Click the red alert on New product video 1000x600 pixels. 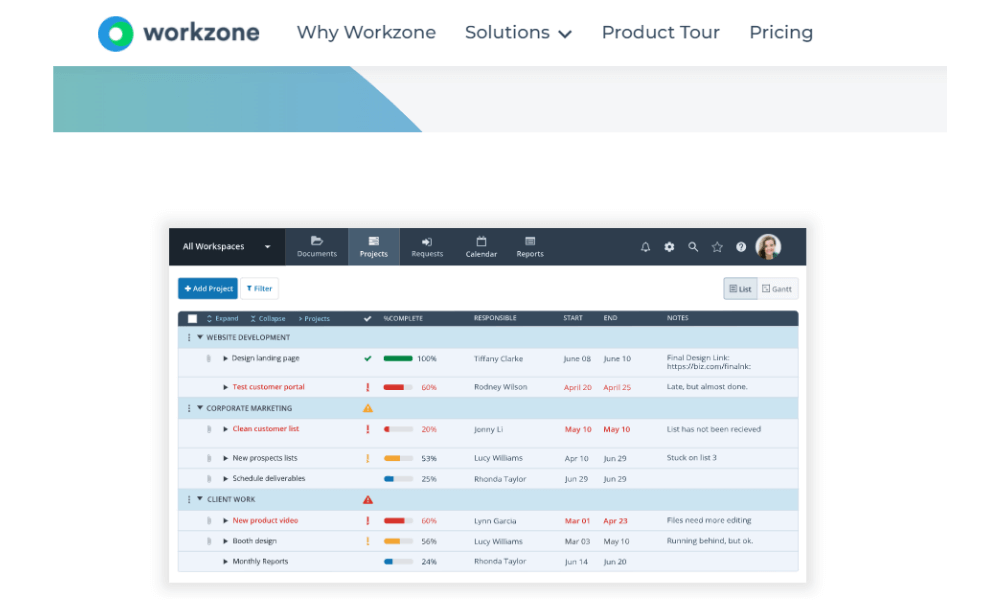pos(367,520)
